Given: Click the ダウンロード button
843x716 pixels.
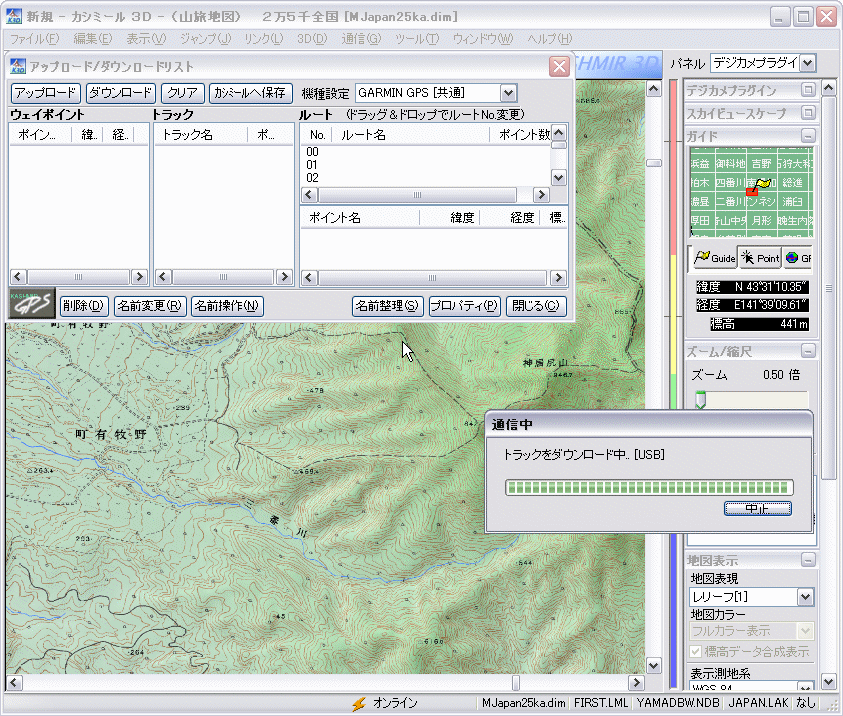Looking at the screenshot, I should pos(120,93).
